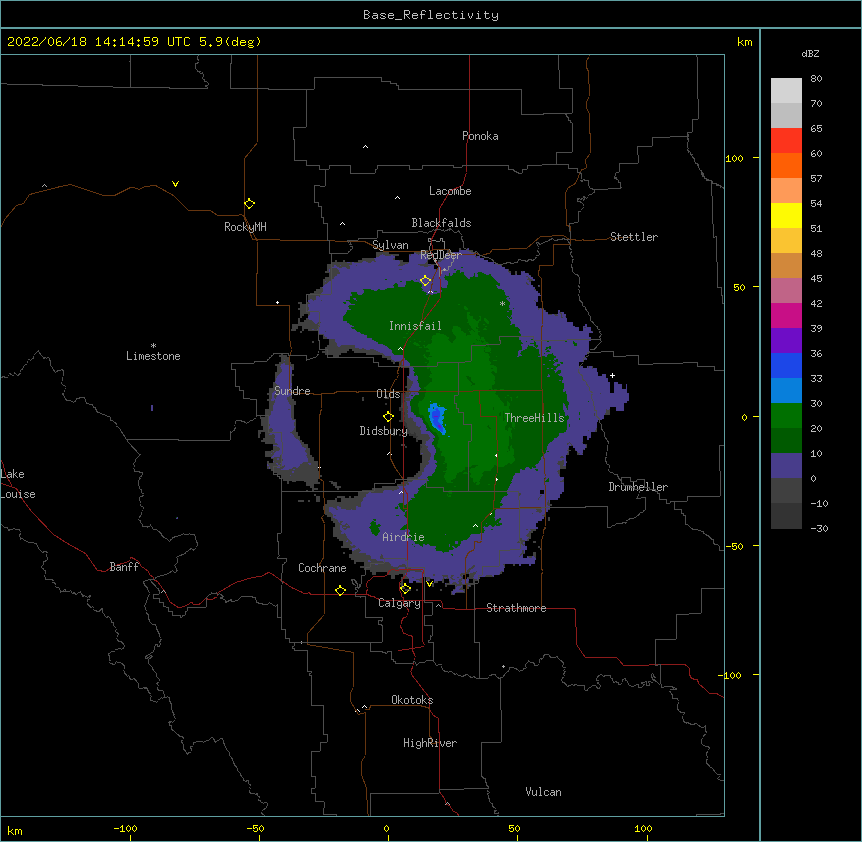
Task: Click the horizontal axis 50 km tick label
Action: click(514, 828)
